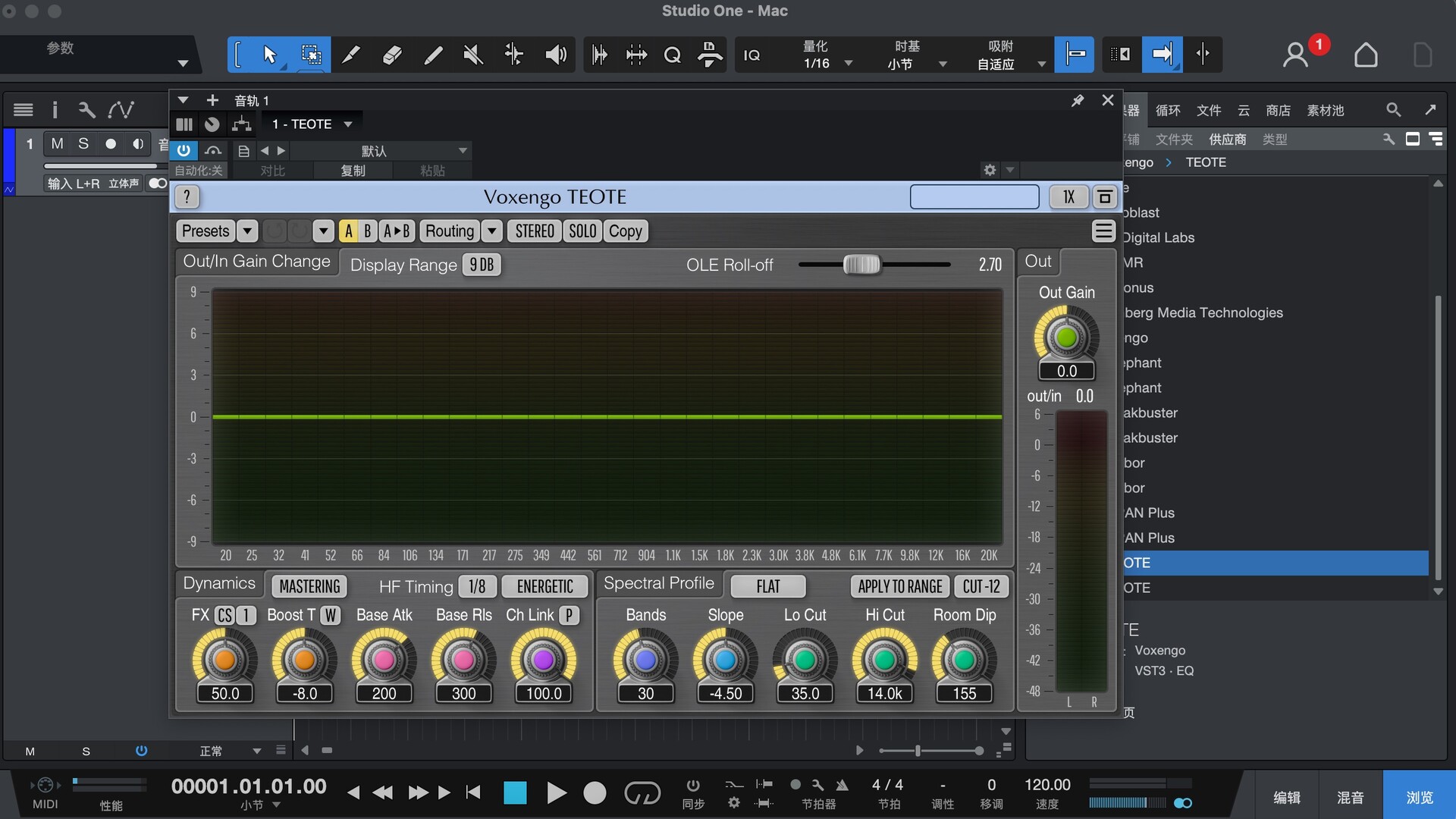The height and width of the screenshot is (819, 1456).
Task: Toggle loop playback in transport
Action: 642,793
